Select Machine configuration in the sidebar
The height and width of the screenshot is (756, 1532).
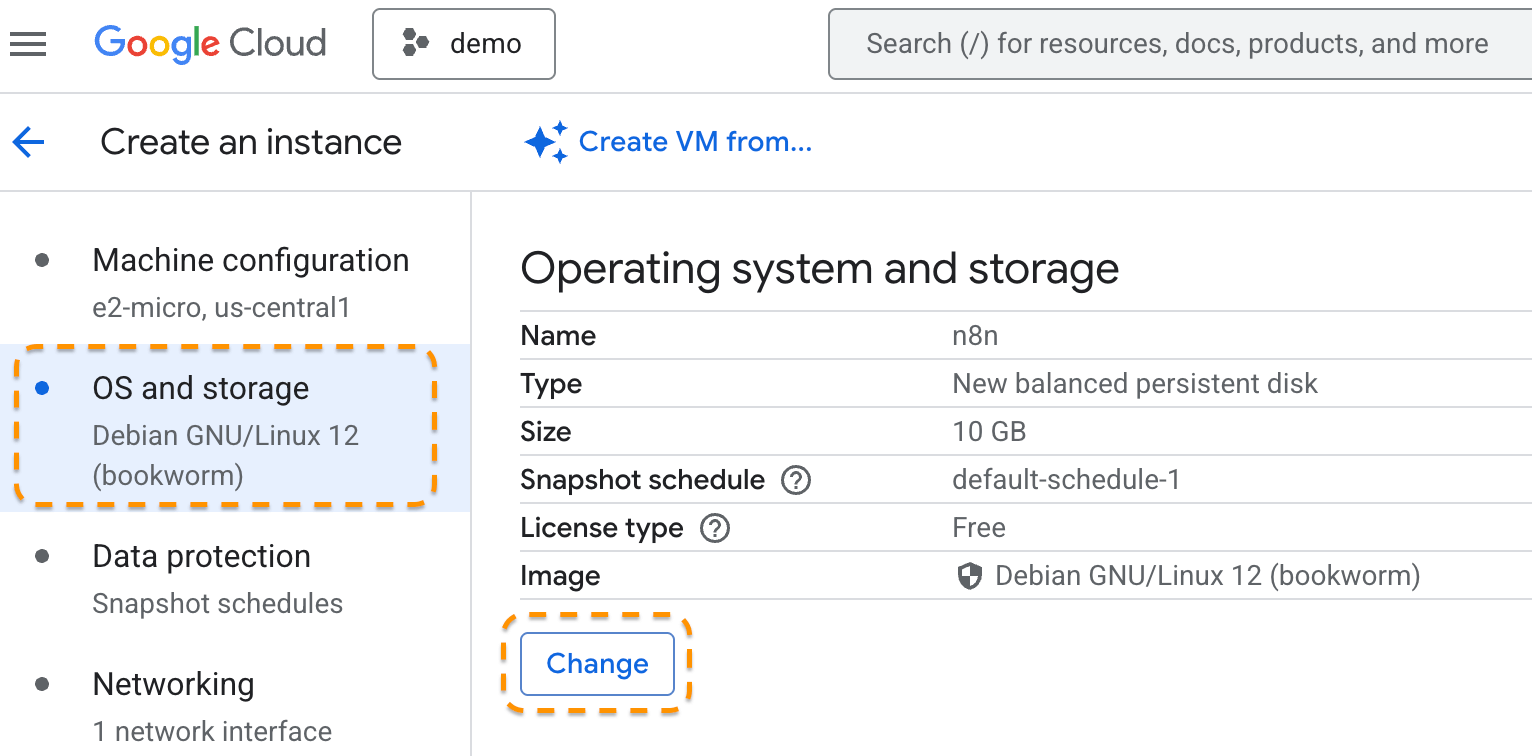click(250, 261)
